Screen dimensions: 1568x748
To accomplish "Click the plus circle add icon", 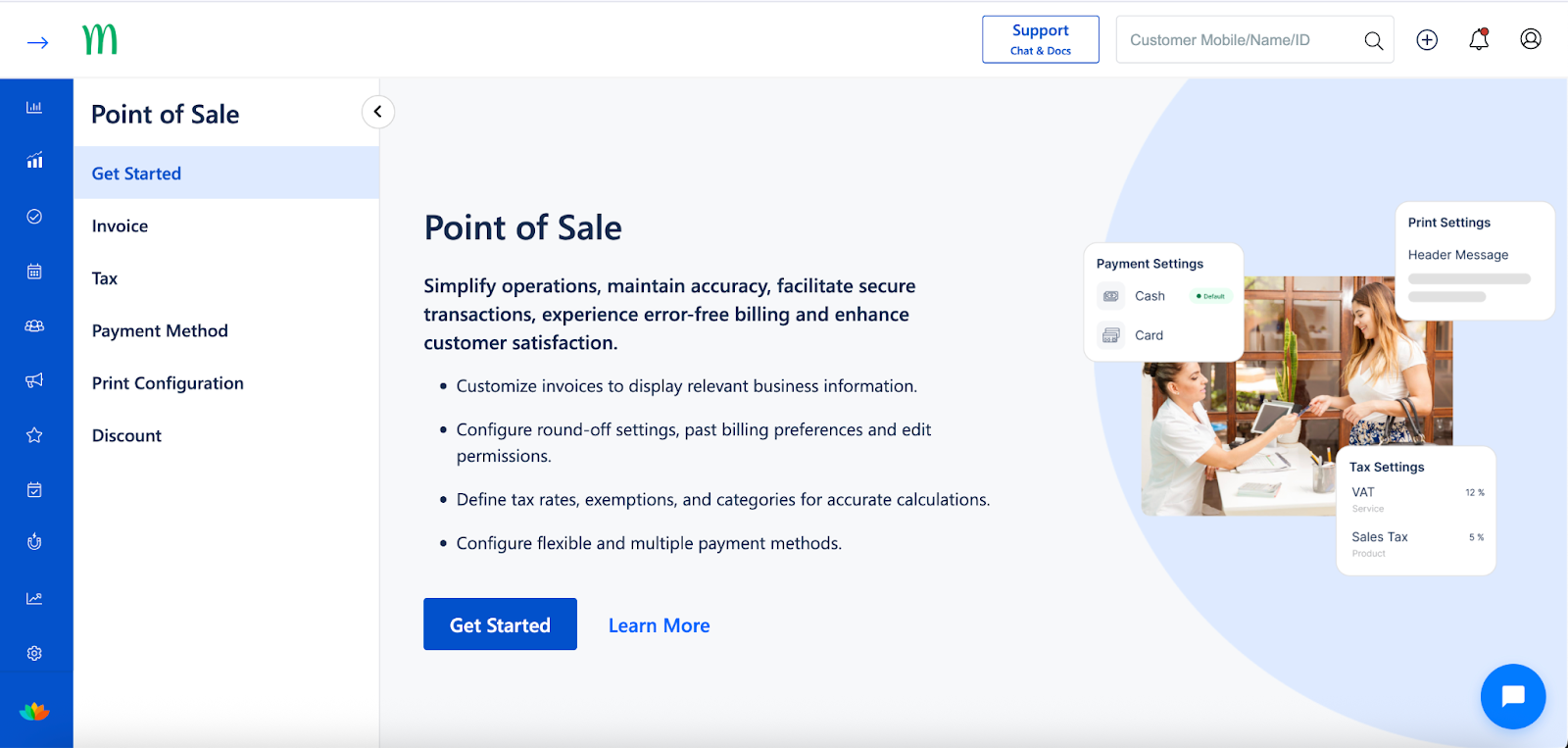I will tap(1427, 39).
